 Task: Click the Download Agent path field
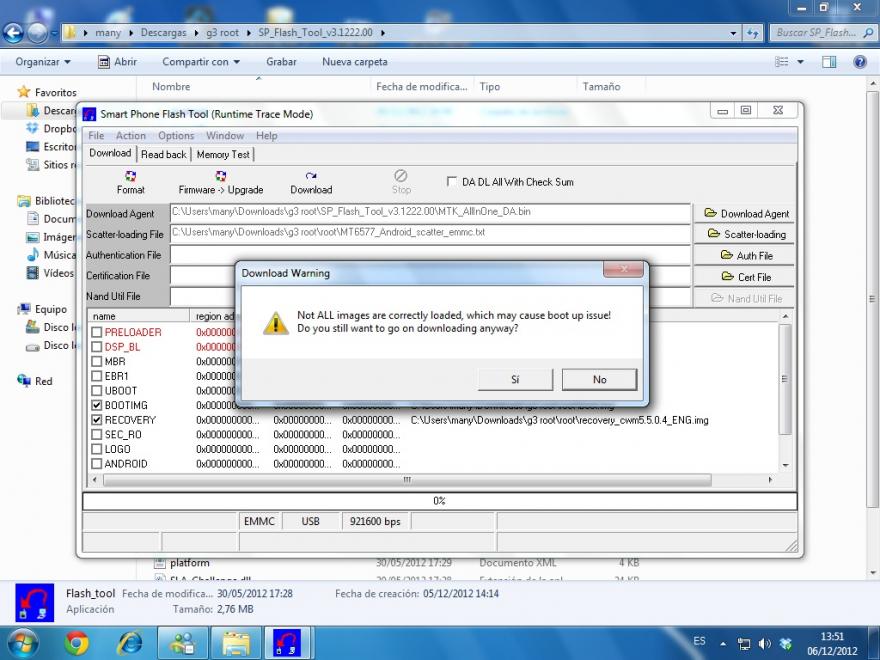point(430,212)
